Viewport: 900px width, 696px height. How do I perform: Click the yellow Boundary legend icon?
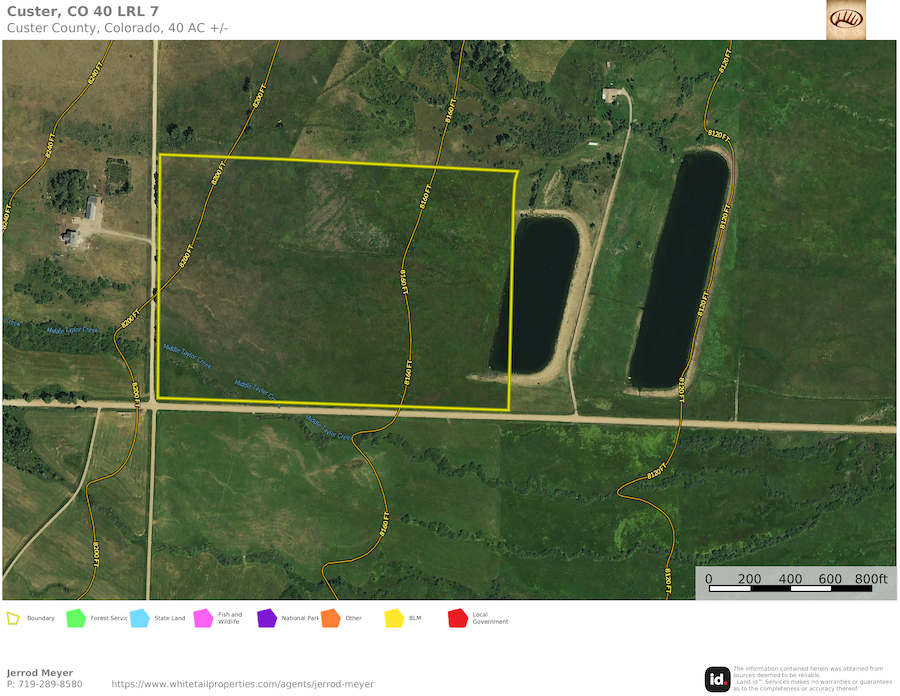(13, 618)
